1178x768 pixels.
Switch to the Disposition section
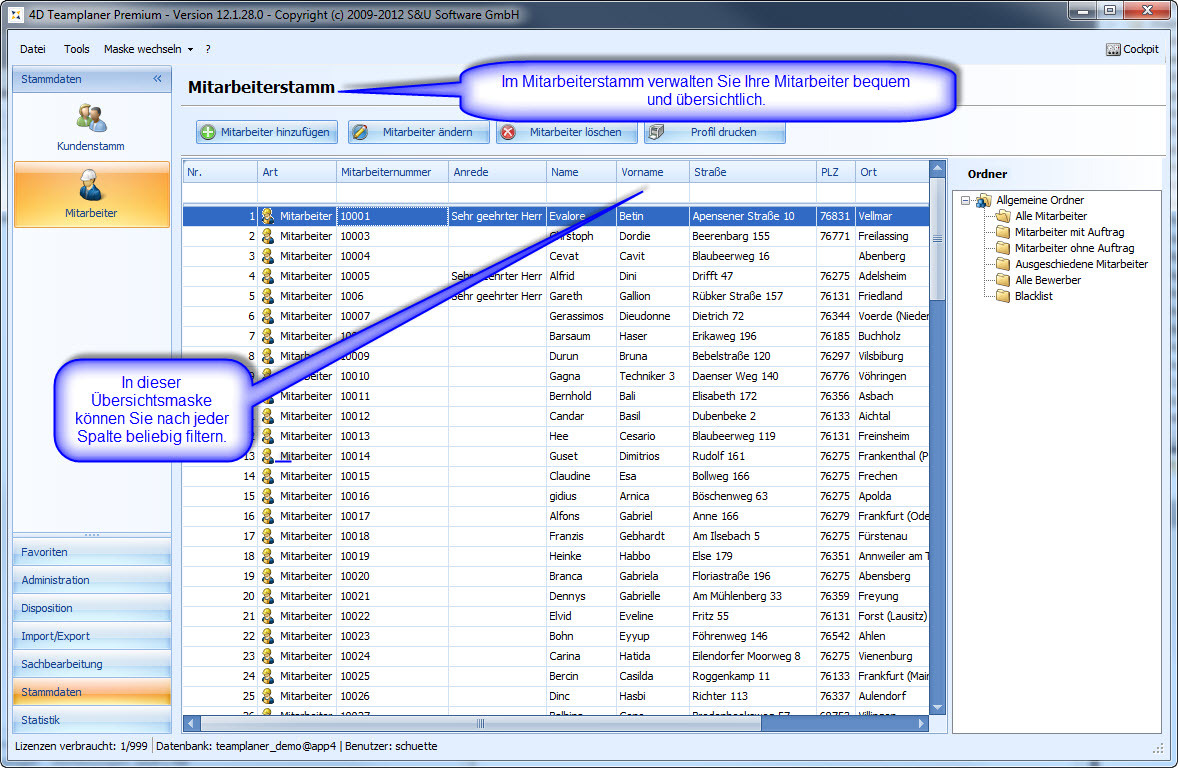[x=91, y=608]
